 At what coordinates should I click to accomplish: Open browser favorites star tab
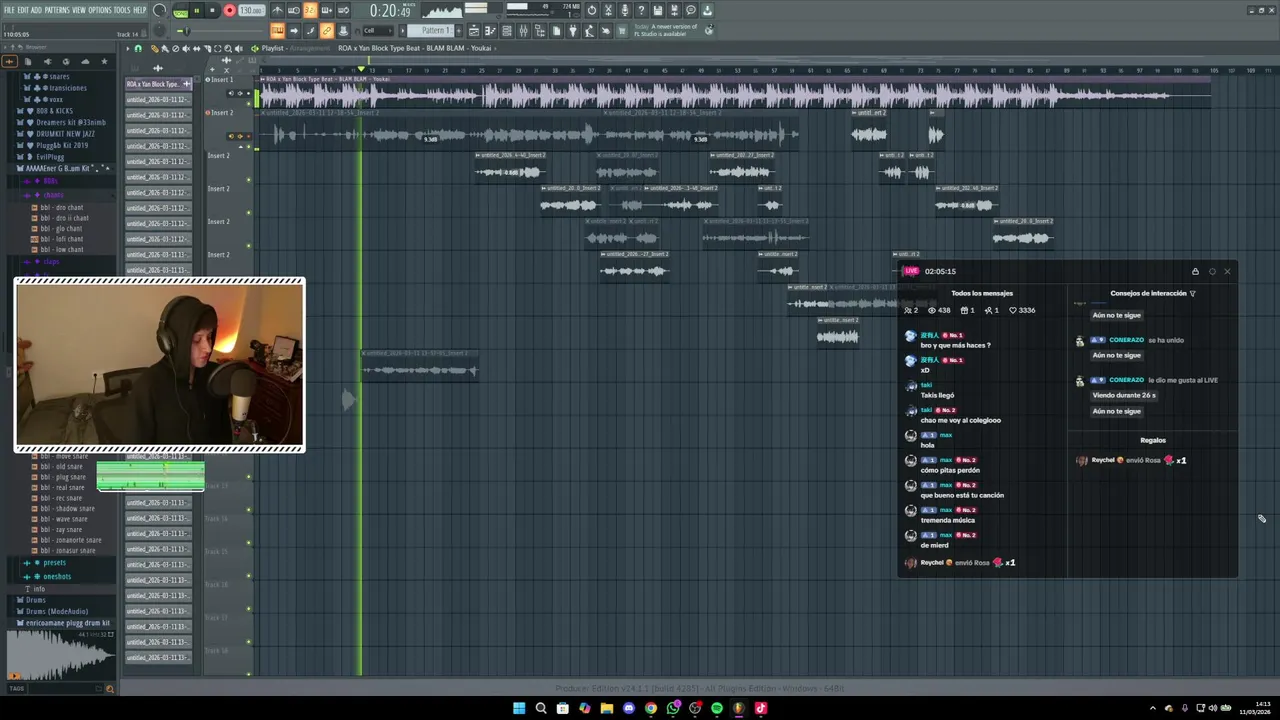pyautogui.click(x=104, y=61)
